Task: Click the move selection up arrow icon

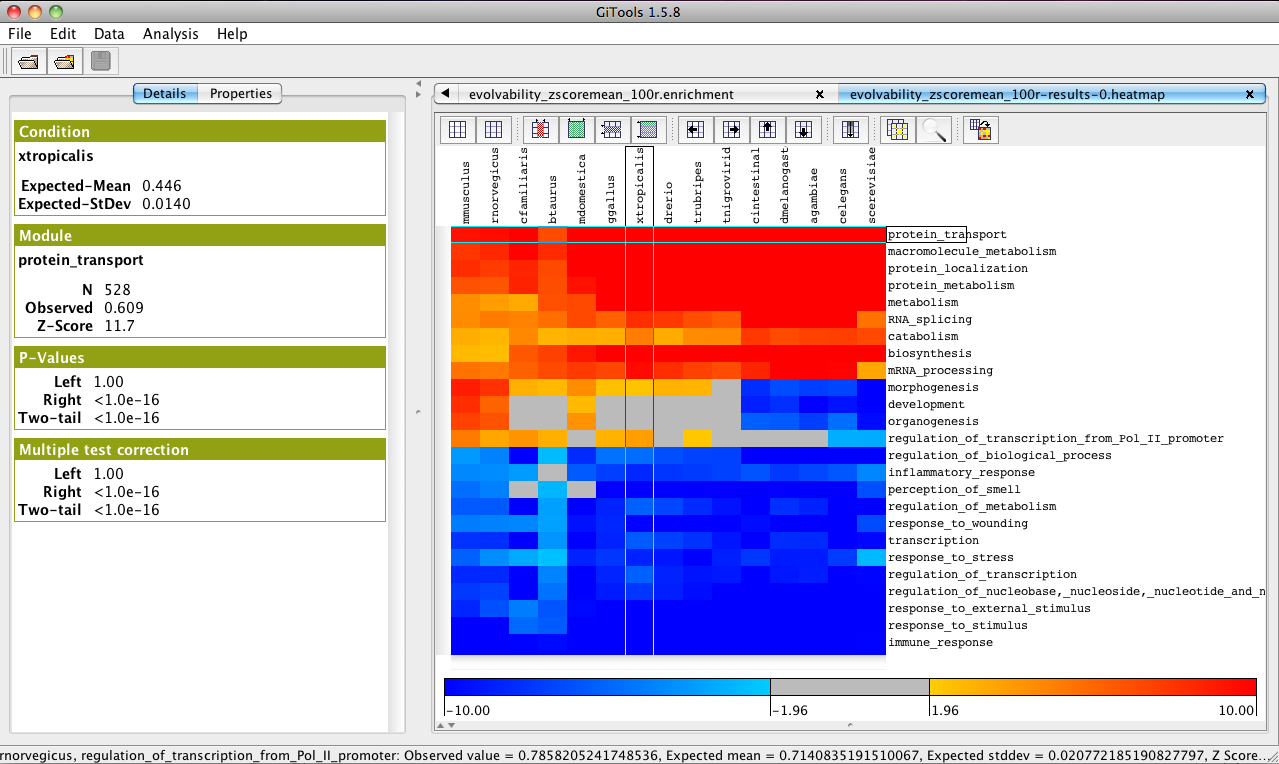Action: (767, 130)
